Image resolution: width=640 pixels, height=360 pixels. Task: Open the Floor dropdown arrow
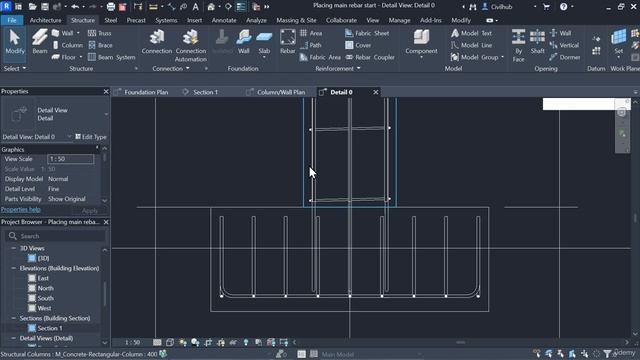81,57
